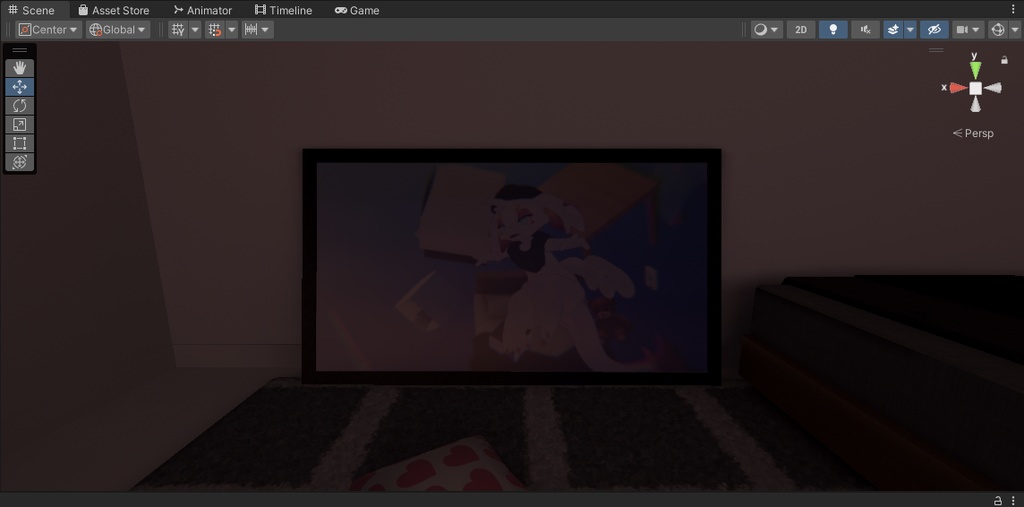Expand grid visibility options arrow
Image resolution: width=1024 pixels, height=507 pixels.
click(x=195, y=29)
